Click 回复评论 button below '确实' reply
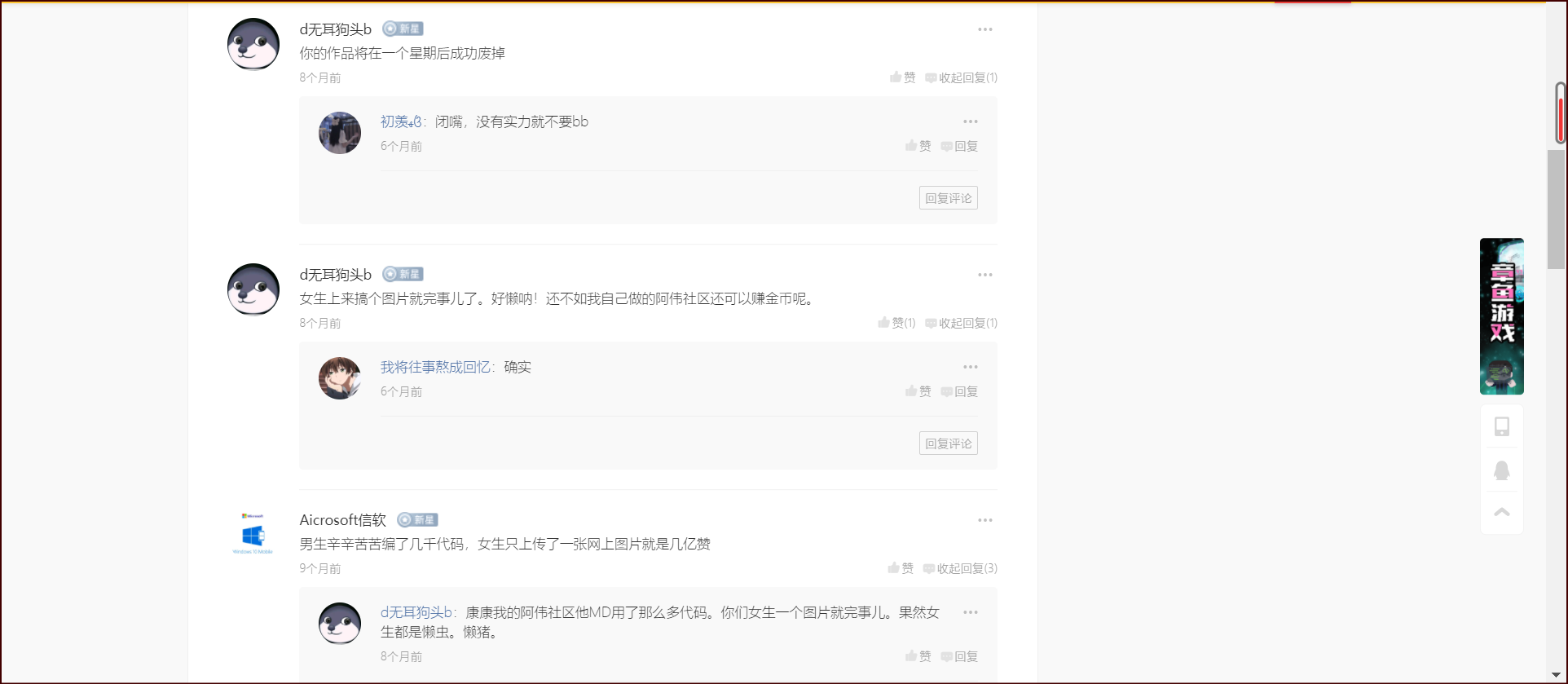This screenshot has height=684, width=1568. pyautogui.click(x=949, y=443)
